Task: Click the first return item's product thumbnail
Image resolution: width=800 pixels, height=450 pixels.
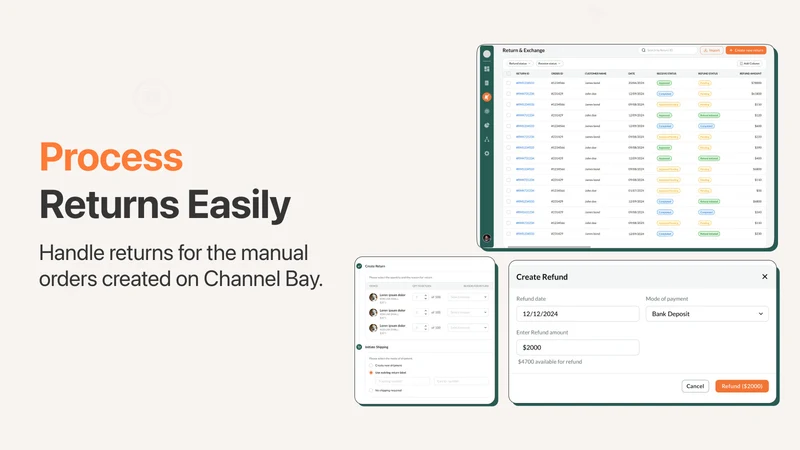Action: click(373, 297)
